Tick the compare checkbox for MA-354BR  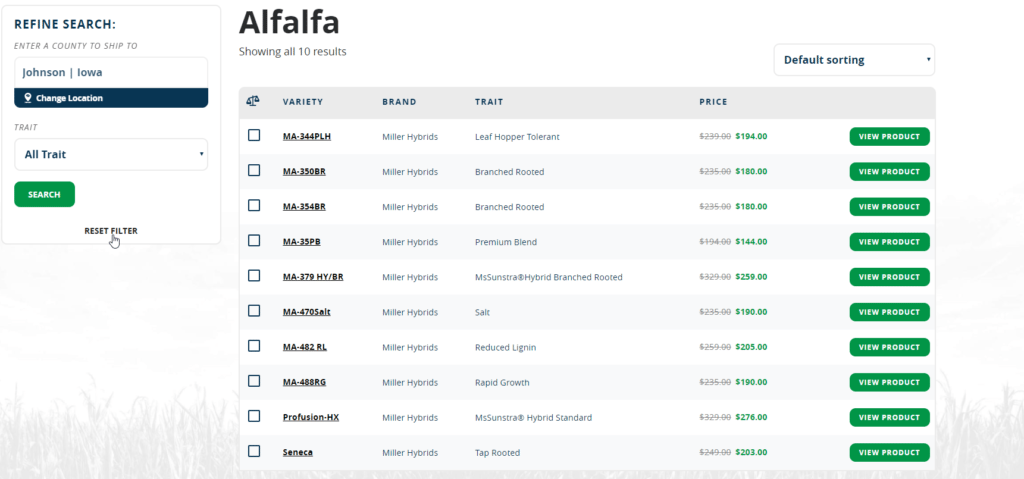click(254, 205)
